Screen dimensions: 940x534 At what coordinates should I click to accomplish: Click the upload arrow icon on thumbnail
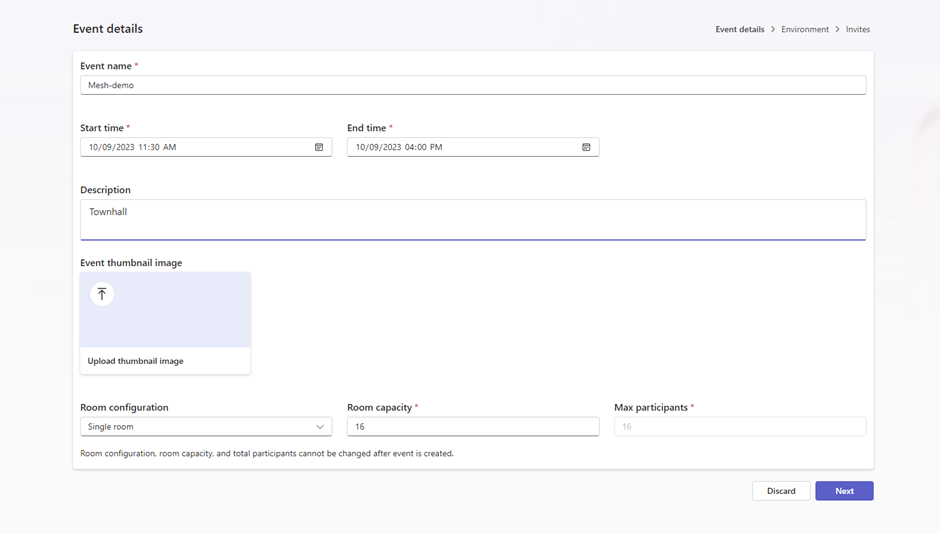102,294
